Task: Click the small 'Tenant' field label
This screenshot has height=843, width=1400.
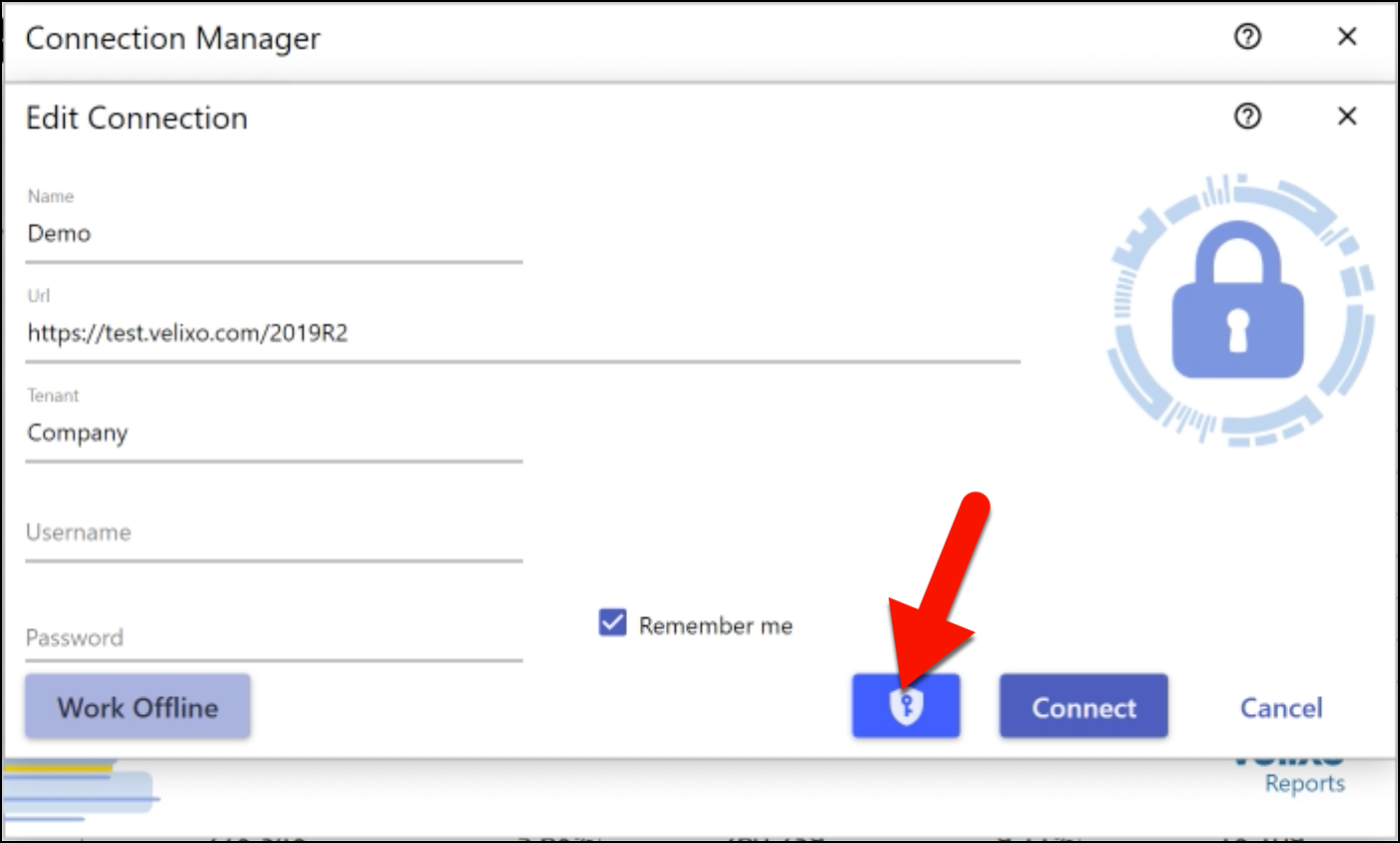Action: point(53,396)
